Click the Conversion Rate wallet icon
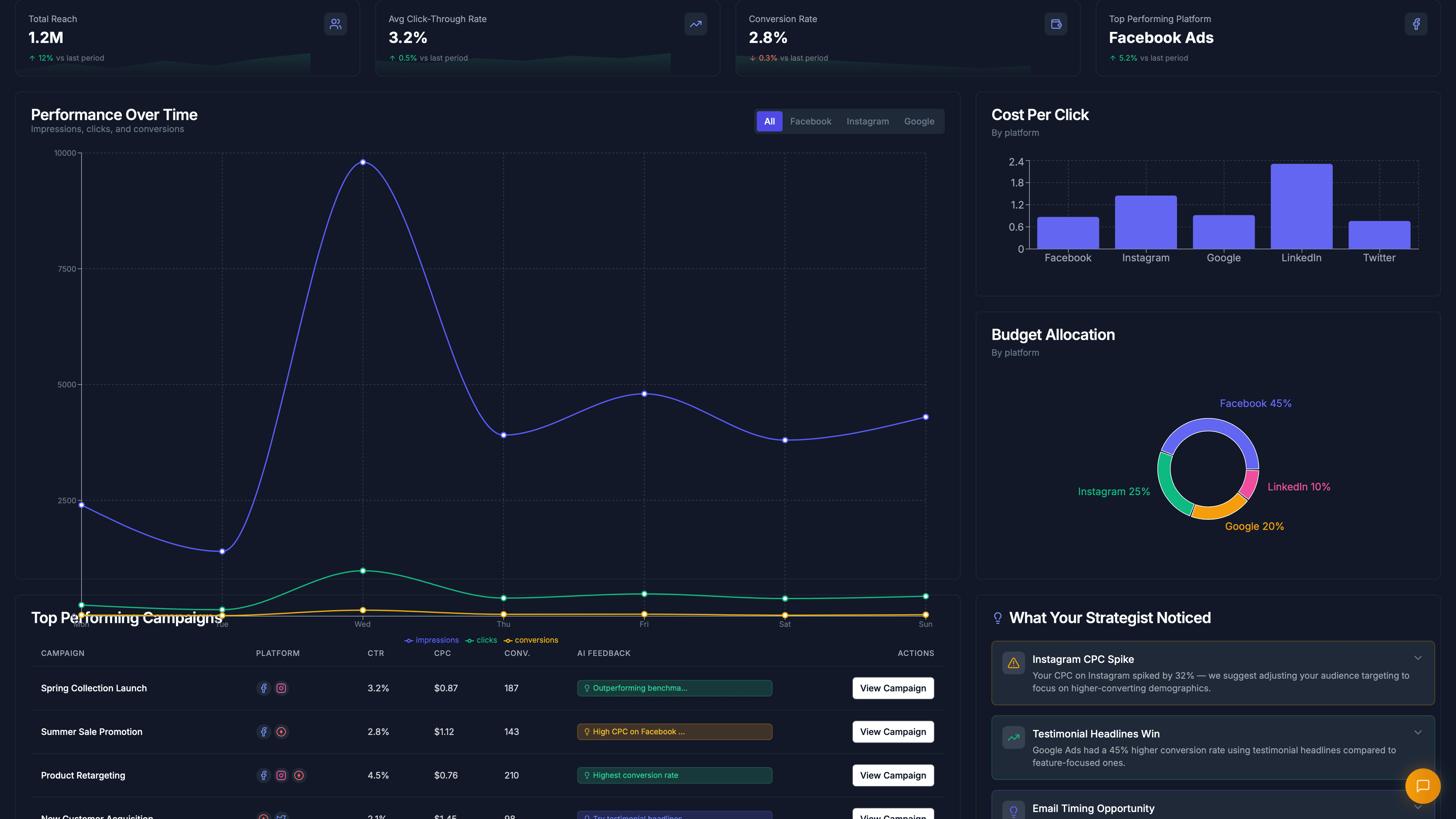This screenshot has height=819, width=1456. tap(1055, 24)
